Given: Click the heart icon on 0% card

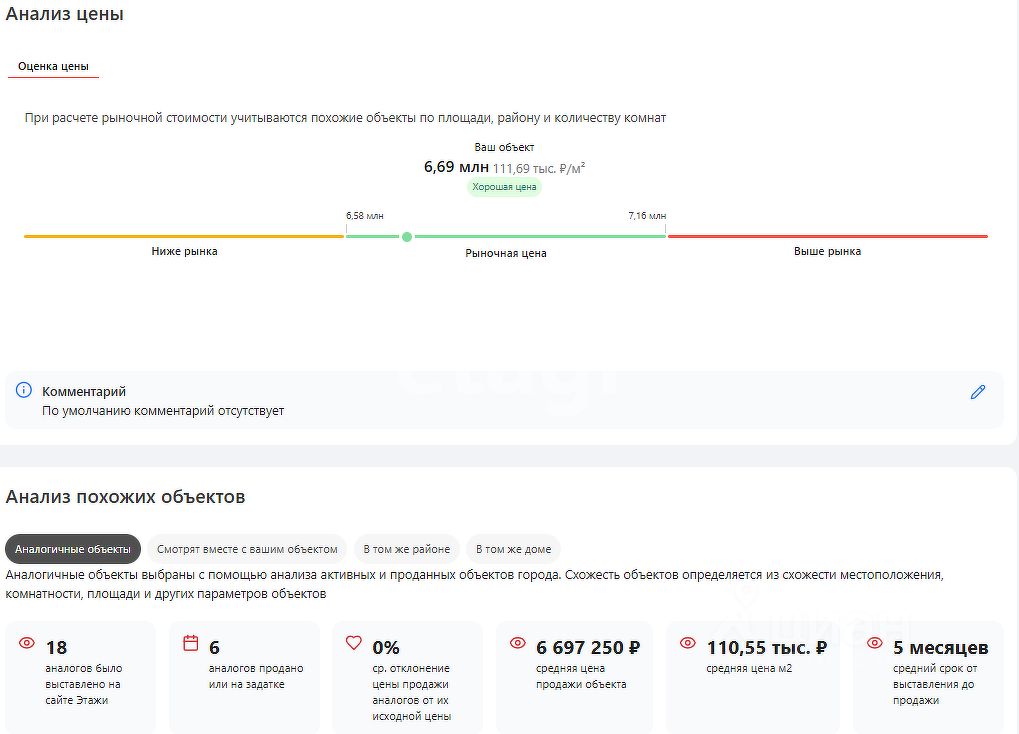Looking at the screenshot, I should click(353, 643).
